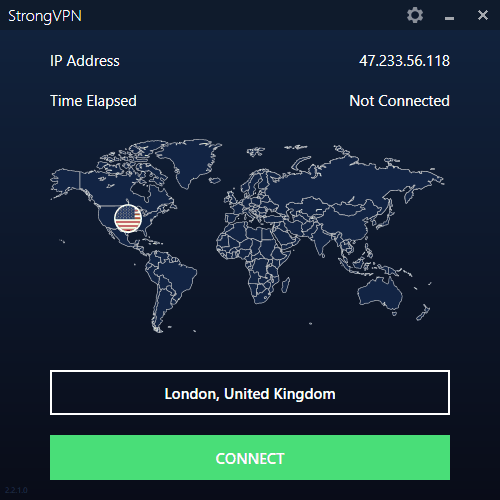Minimize the StrongVPN window

[x=449, y=18]
